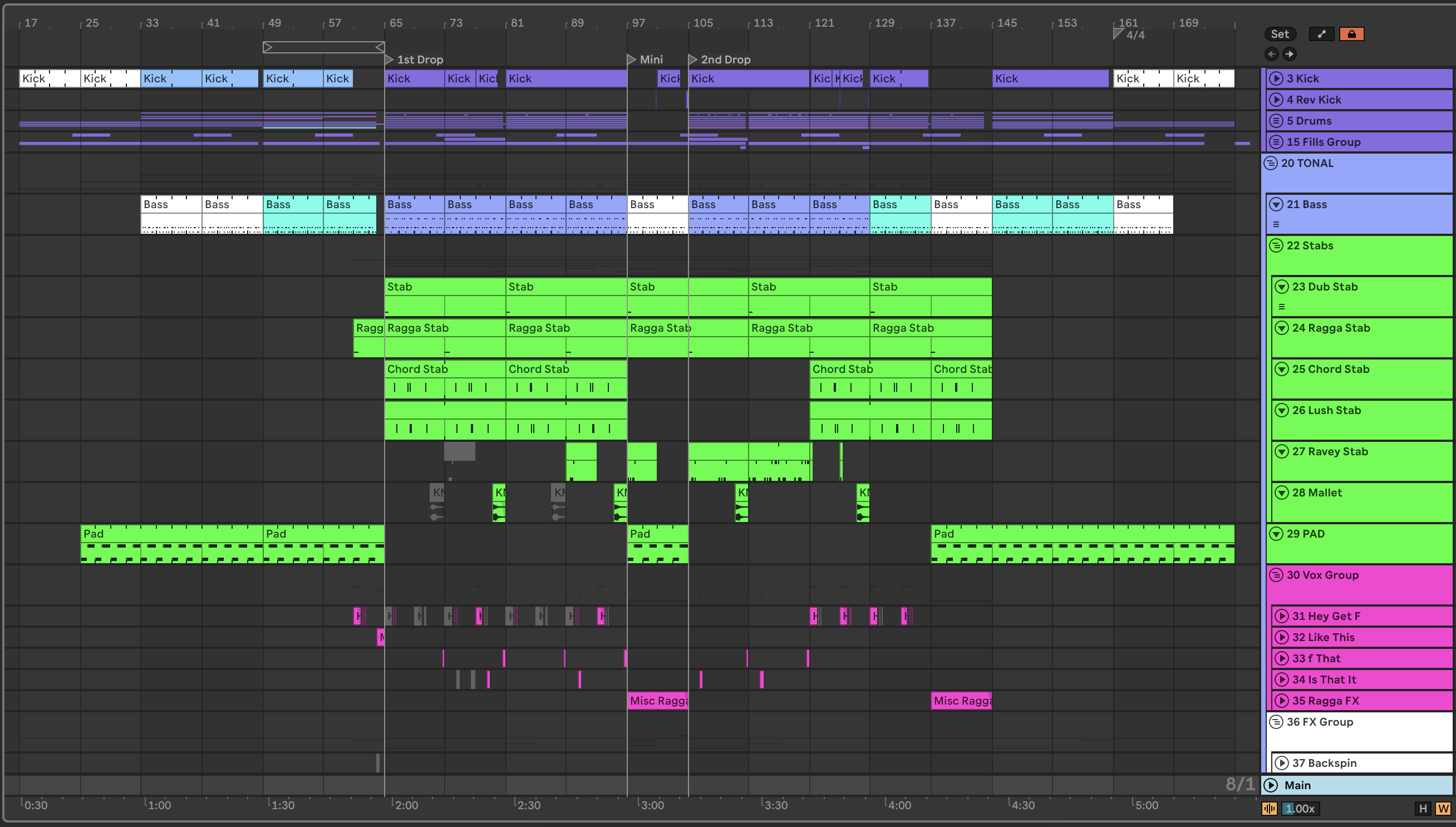Click bar 89 on the beat ruler
This screenshot has width=1456, height=827.
[577, 23]
